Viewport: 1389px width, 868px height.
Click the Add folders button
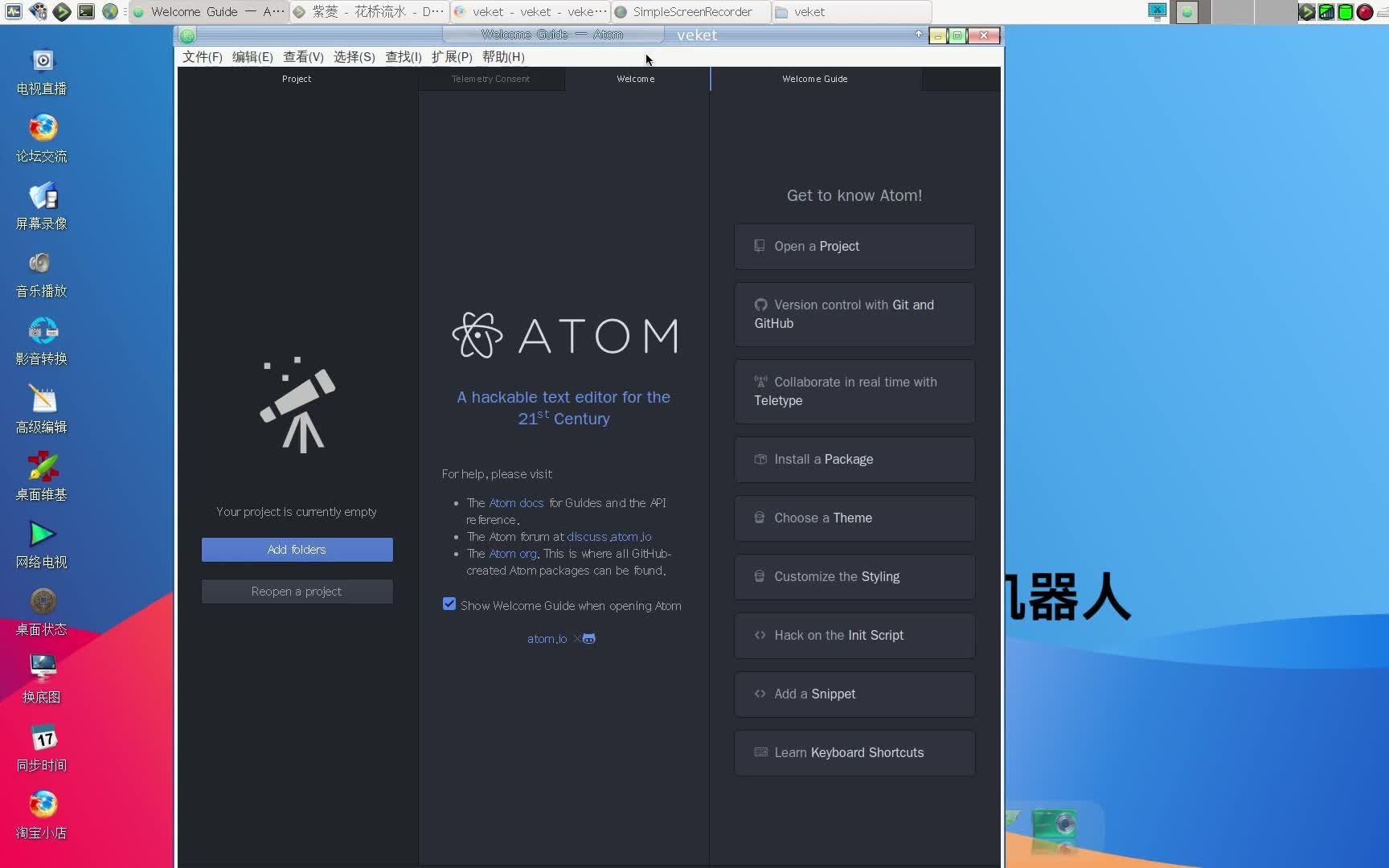[297, 550]
